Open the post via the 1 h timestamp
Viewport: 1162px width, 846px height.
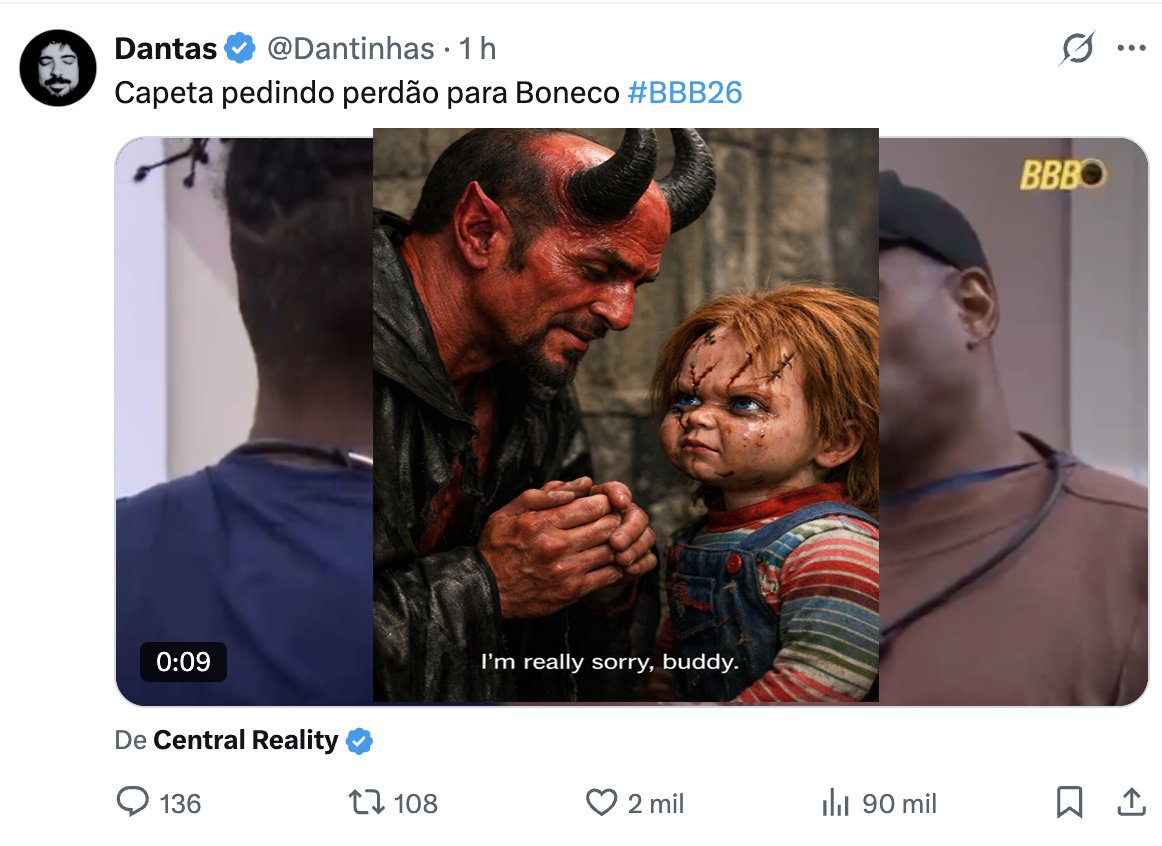[x=478, y=48]
